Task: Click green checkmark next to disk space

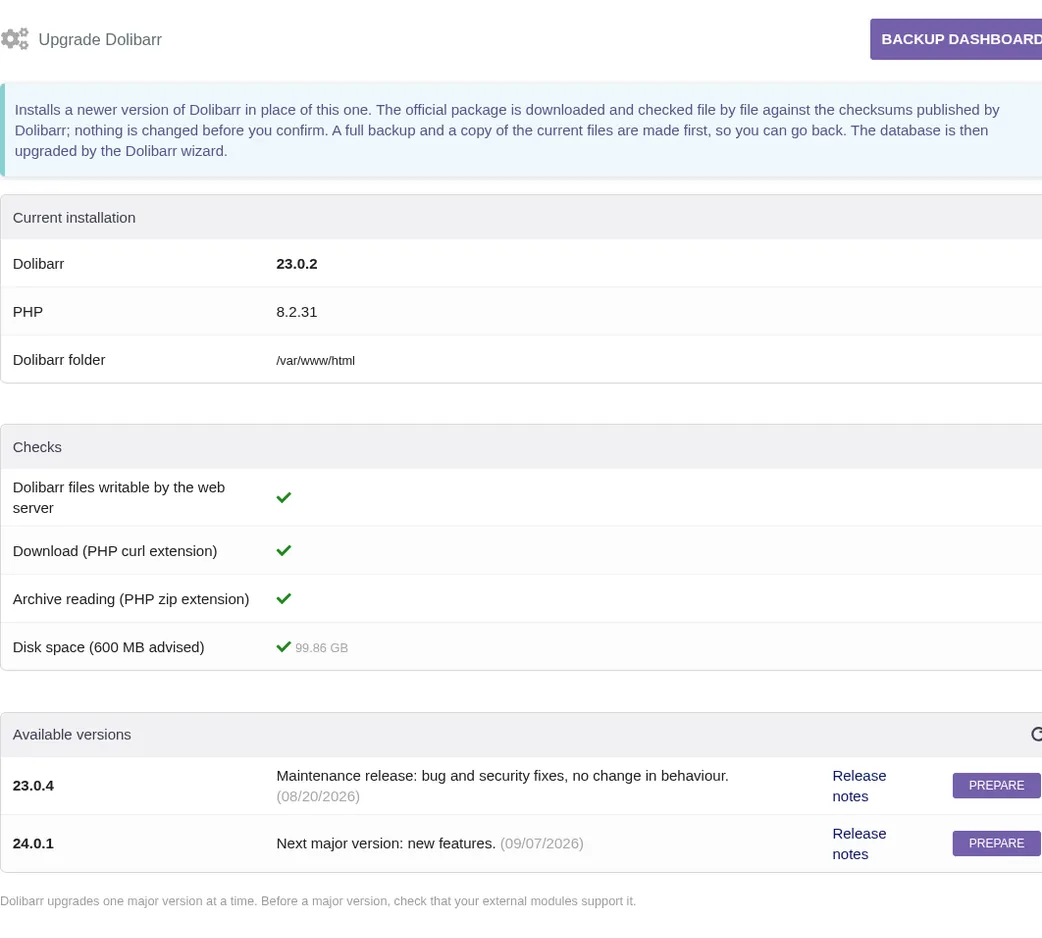Action: pos(284,646)
